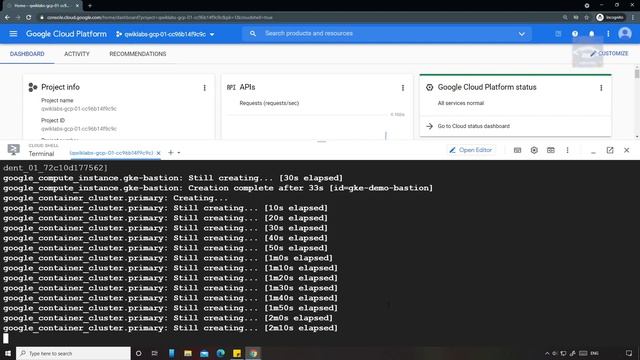Click the All services normal status text

pos(461,103)
